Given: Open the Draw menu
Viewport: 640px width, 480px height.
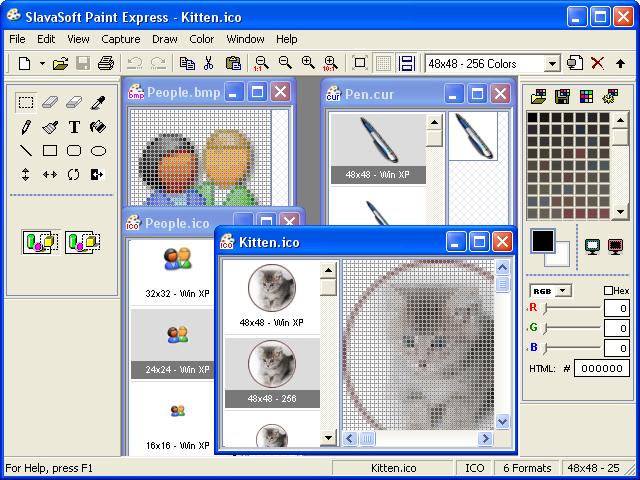Looking at the screenshot, I should pos(164,39).
